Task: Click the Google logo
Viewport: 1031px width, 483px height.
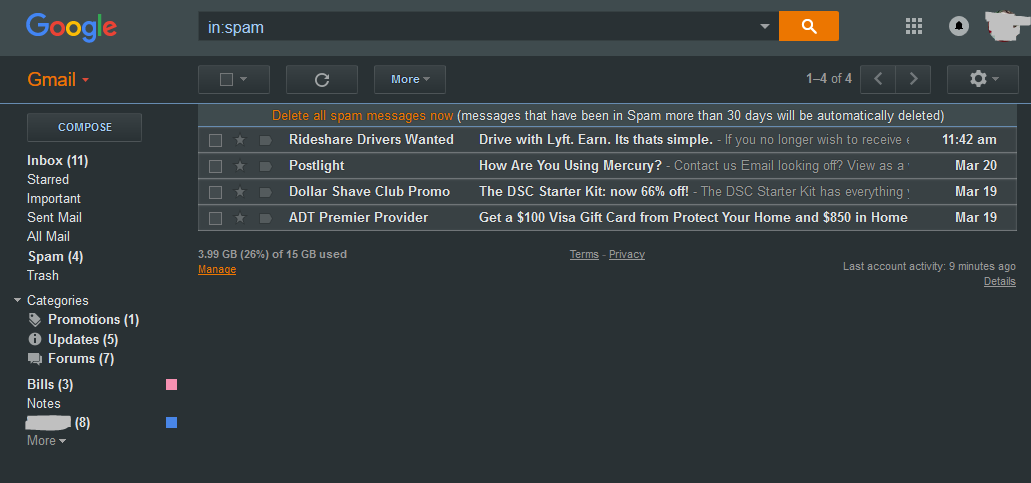Action: pos(71,27)
